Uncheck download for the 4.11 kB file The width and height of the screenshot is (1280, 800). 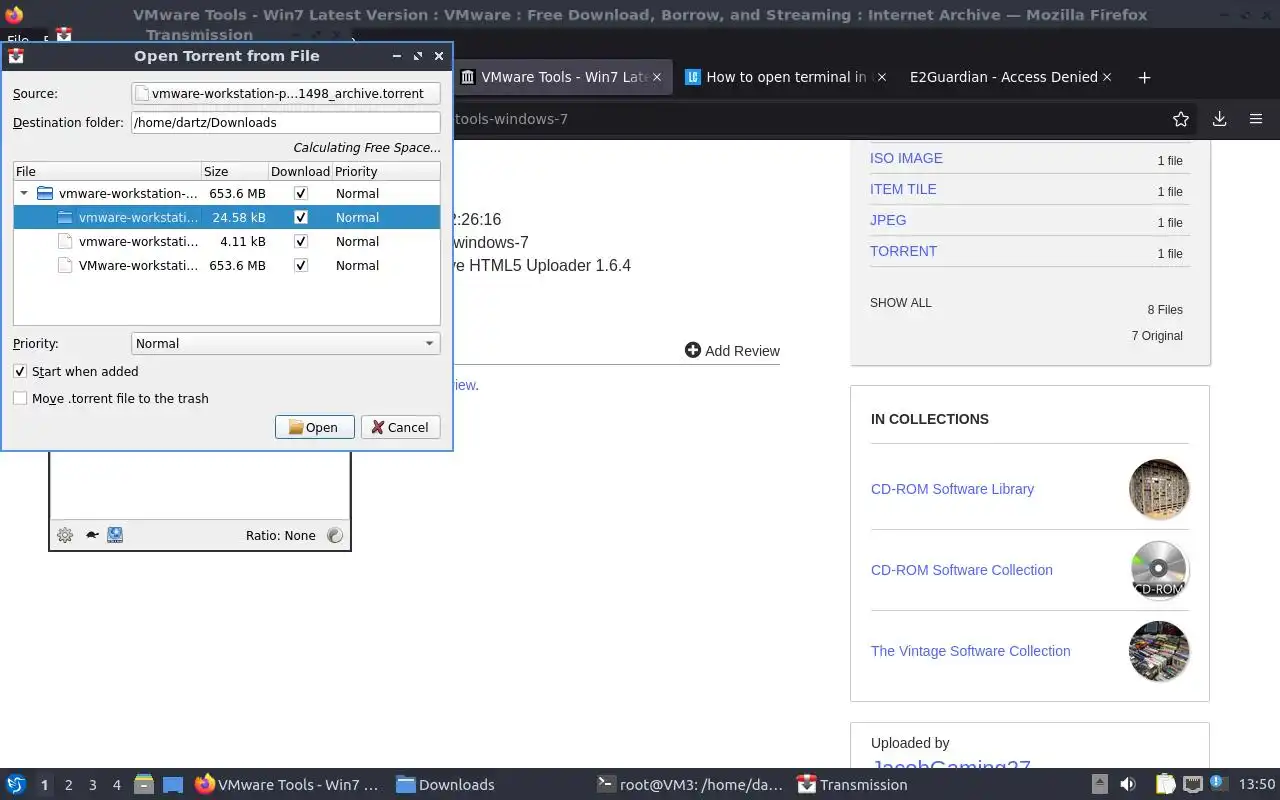(x=301, y=241)
